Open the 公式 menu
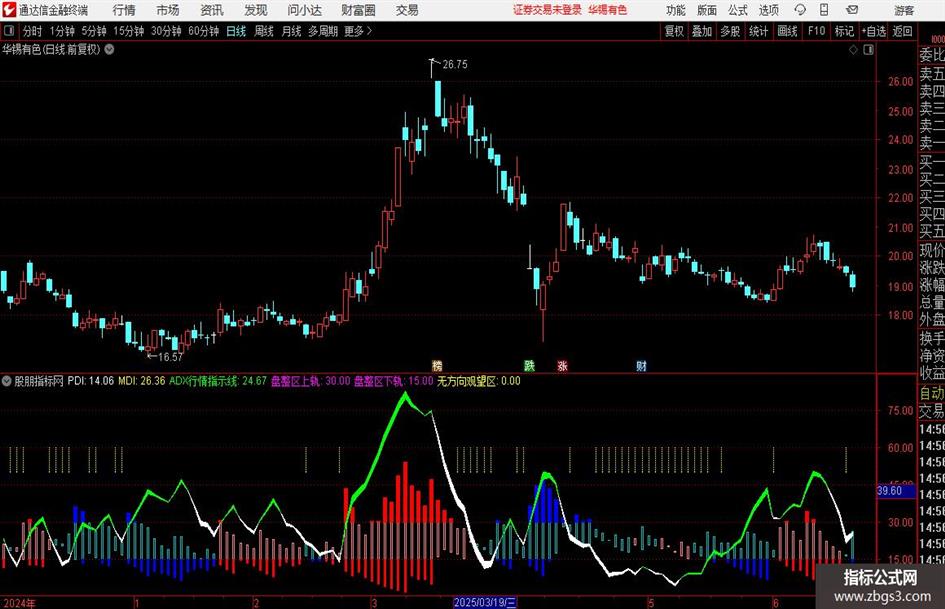The image size is (945, 609). [x=738, y=10]
